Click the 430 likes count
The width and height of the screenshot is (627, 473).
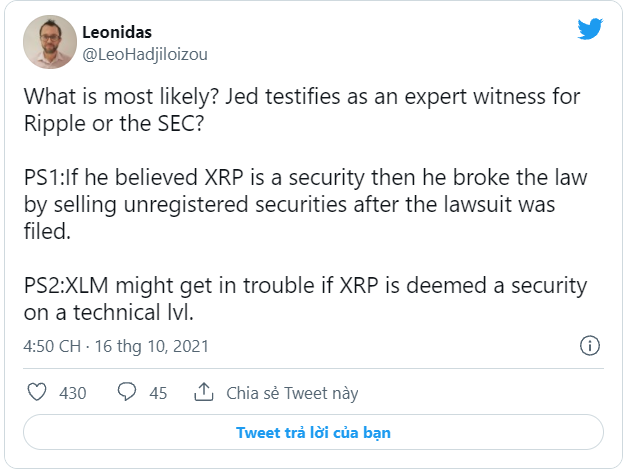point(73,393)
